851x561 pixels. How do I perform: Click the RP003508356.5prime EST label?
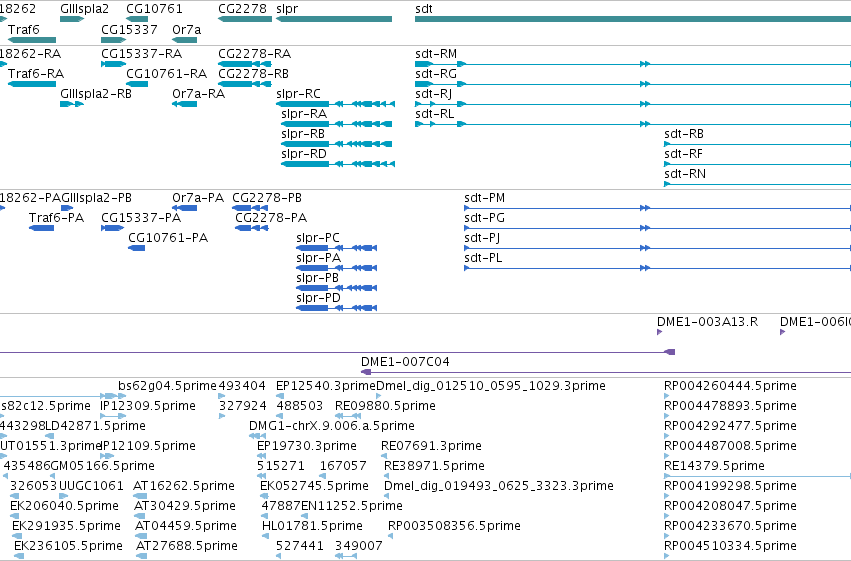coord(454,526)
